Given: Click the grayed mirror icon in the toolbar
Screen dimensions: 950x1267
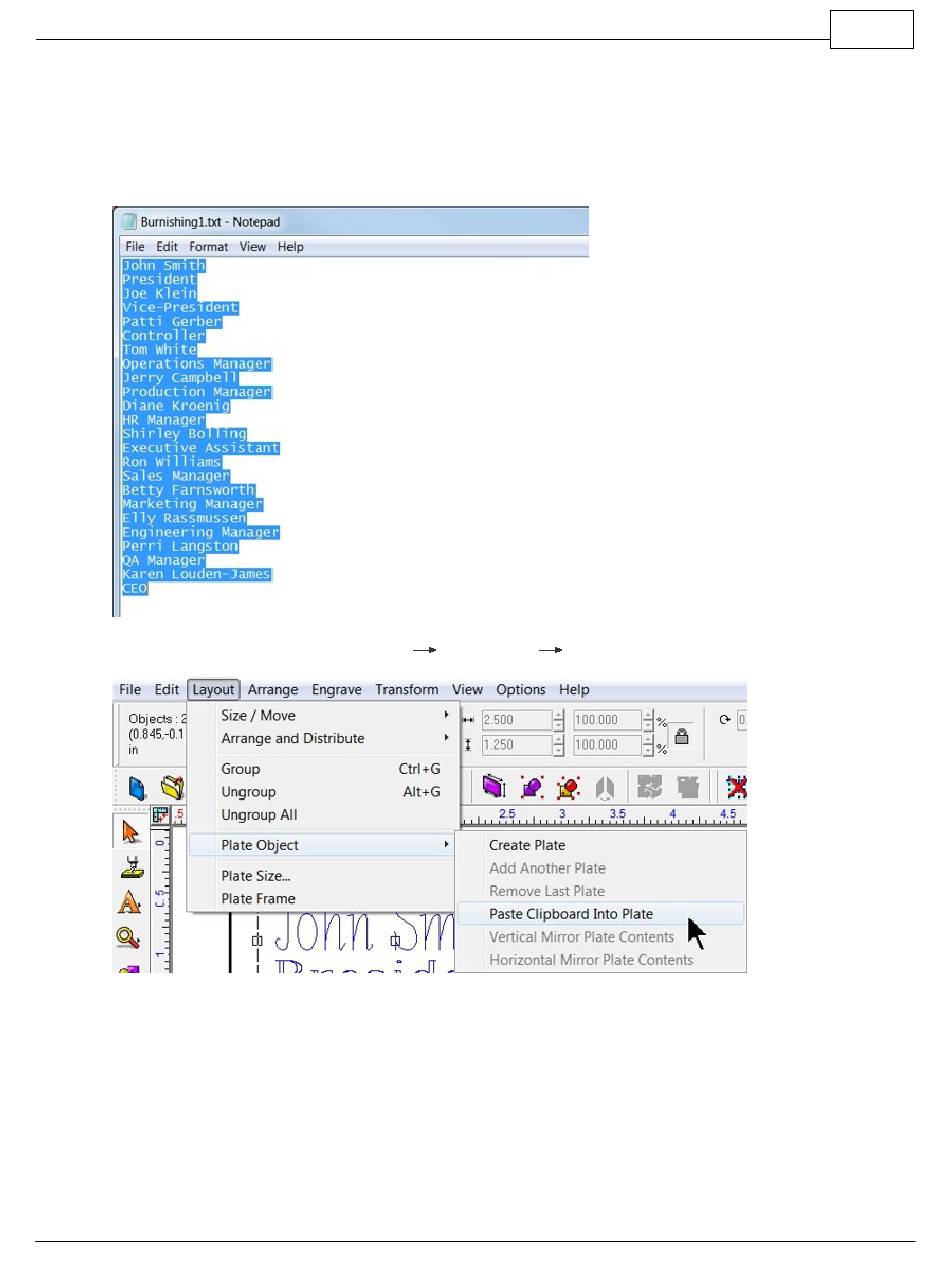Looking at the screenshot, I should tap(603, 787).
